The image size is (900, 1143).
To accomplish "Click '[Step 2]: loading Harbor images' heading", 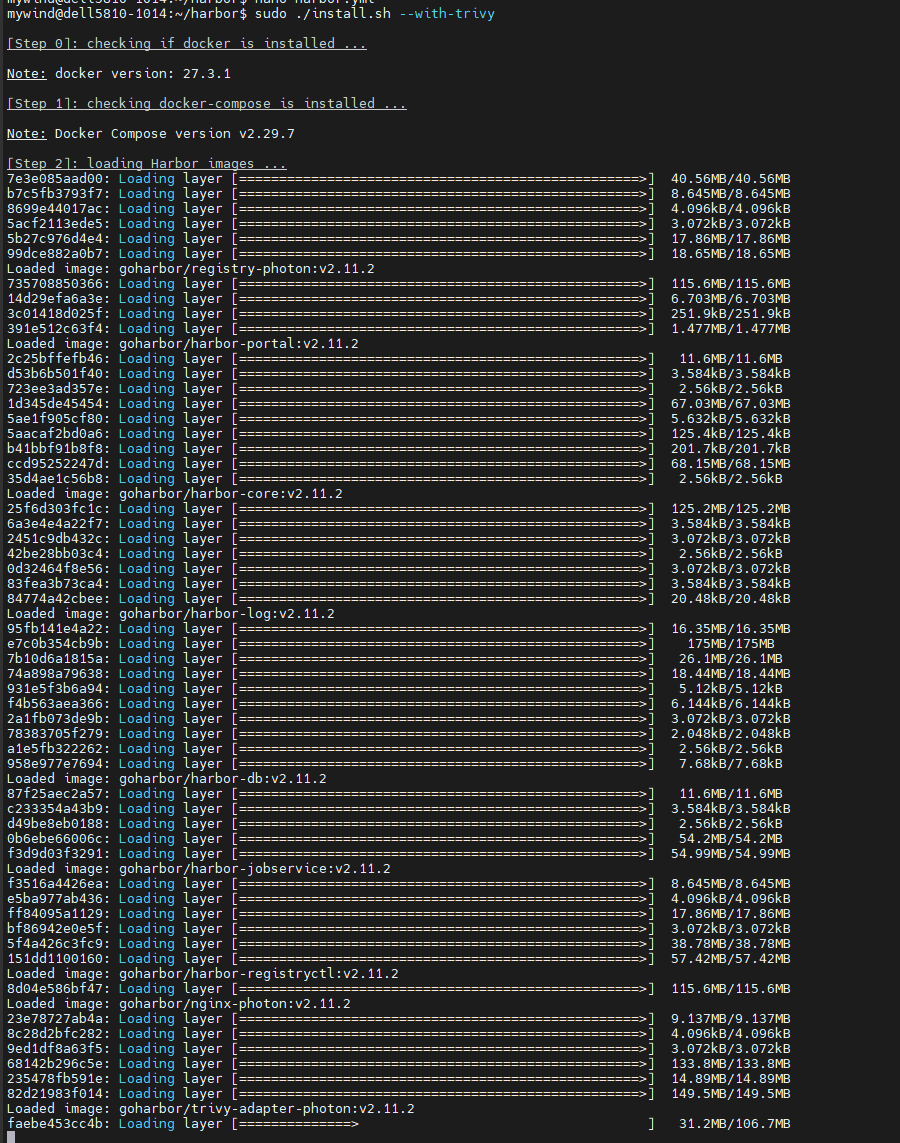I will click(146, 163).
